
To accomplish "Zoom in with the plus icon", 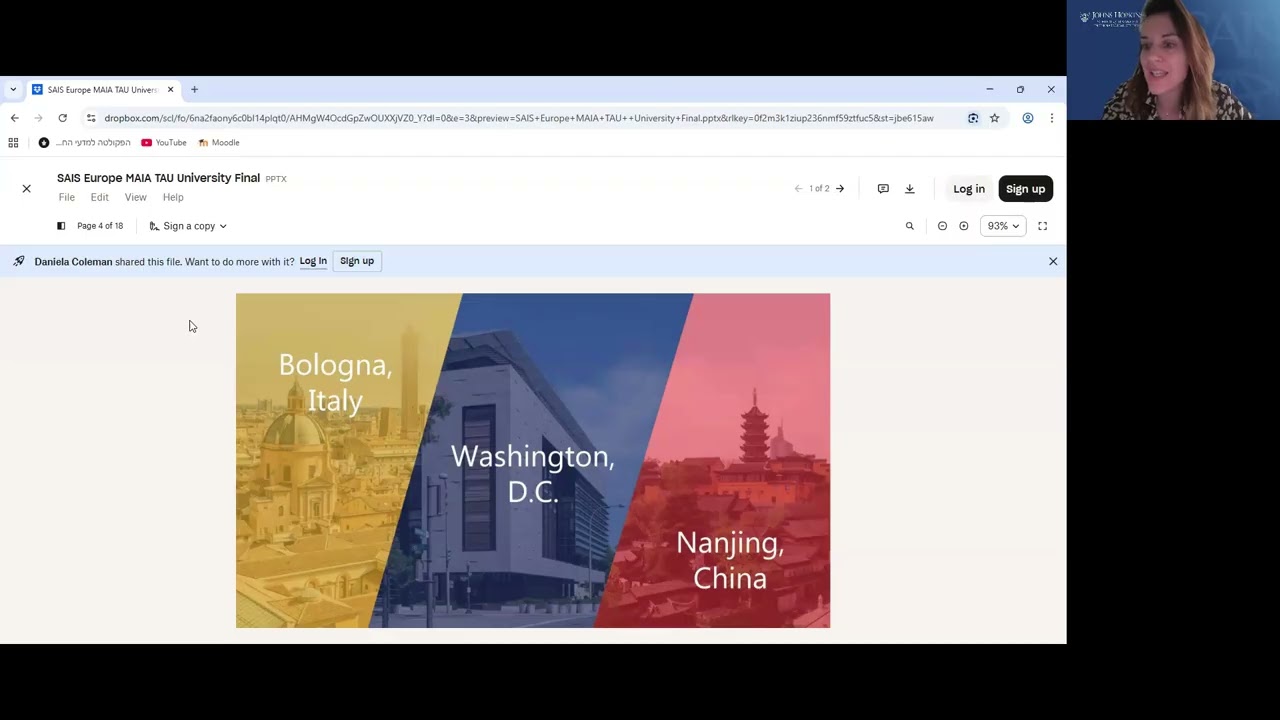I will (964, 226).
